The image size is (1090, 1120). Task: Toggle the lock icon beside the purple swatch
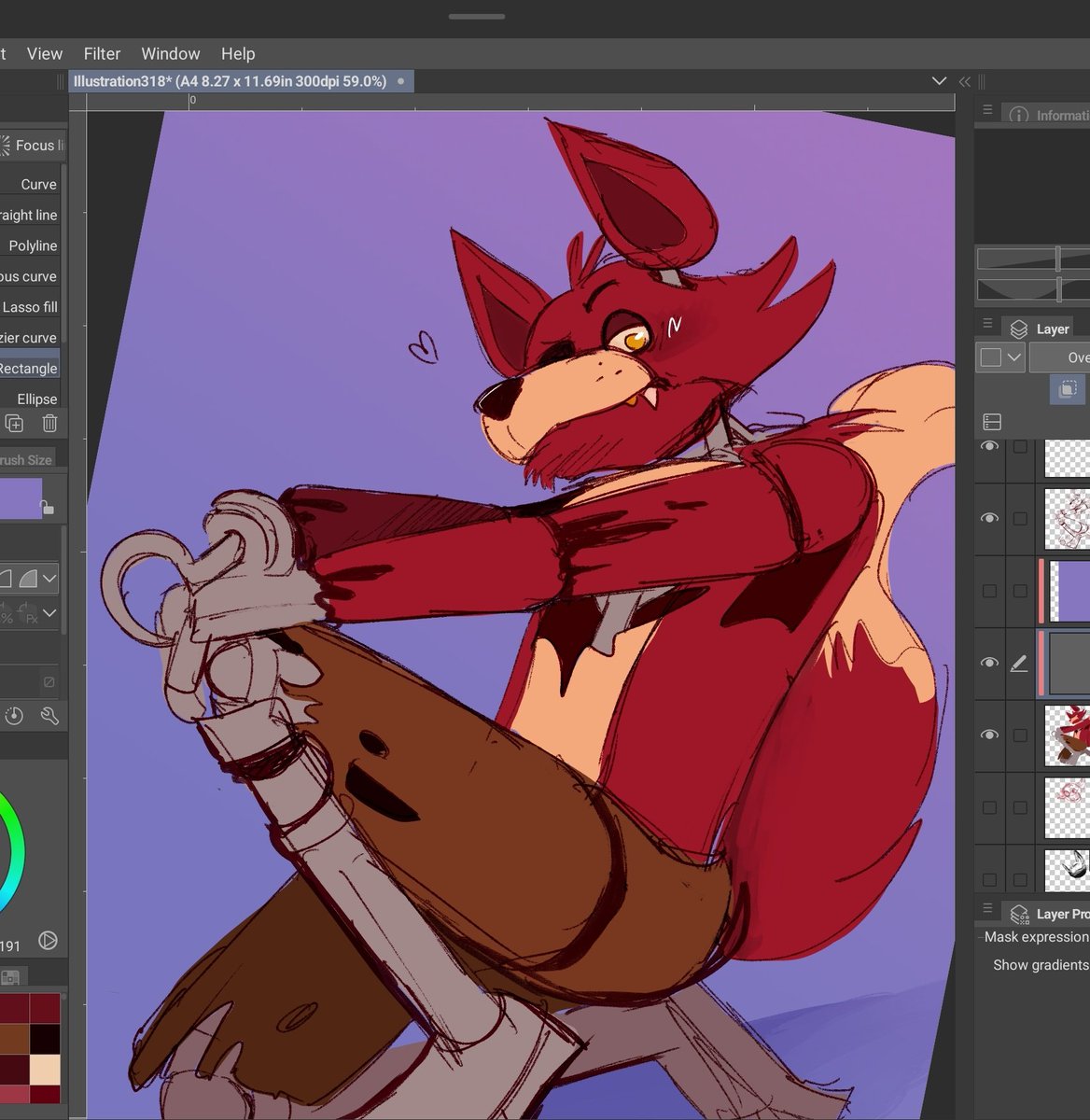coord(48,507)
